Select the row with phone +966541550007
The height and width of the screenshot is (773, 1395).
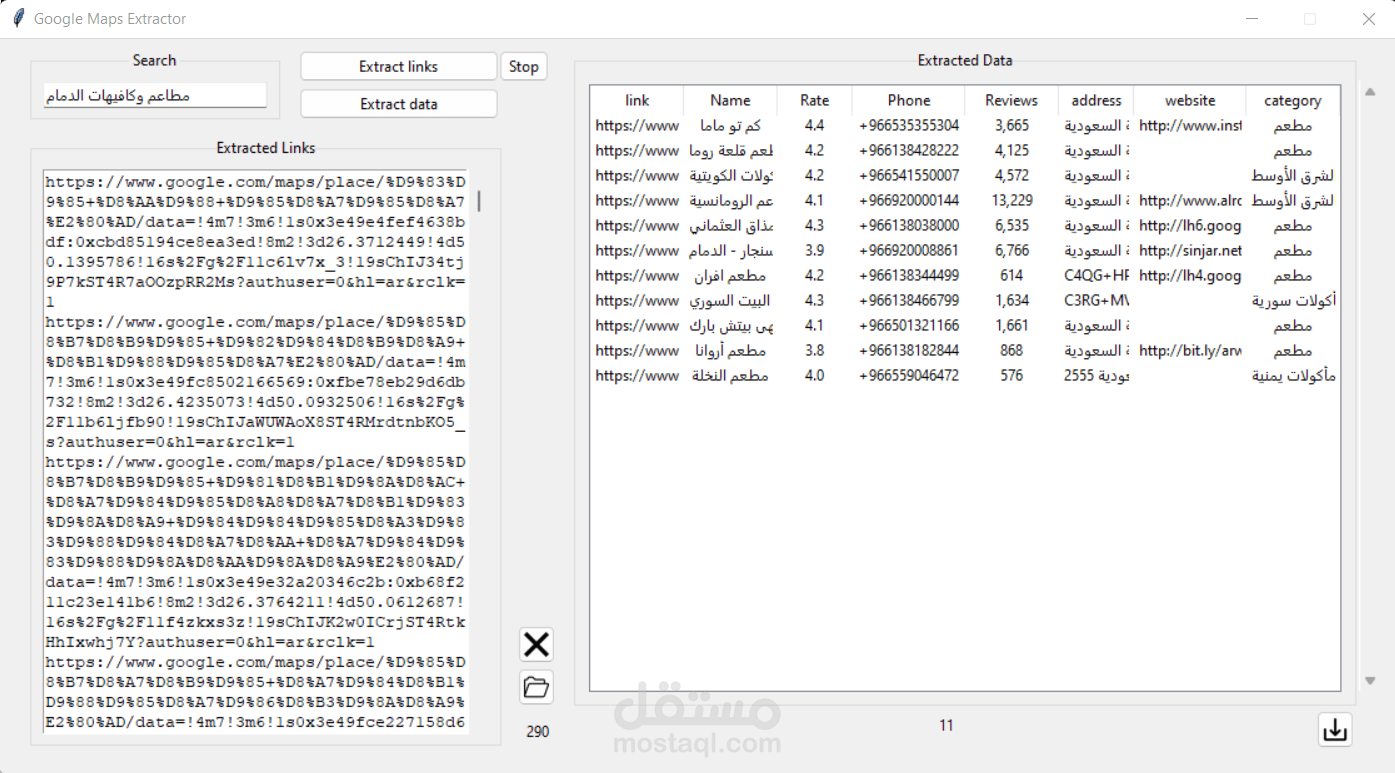coord(909,176)
